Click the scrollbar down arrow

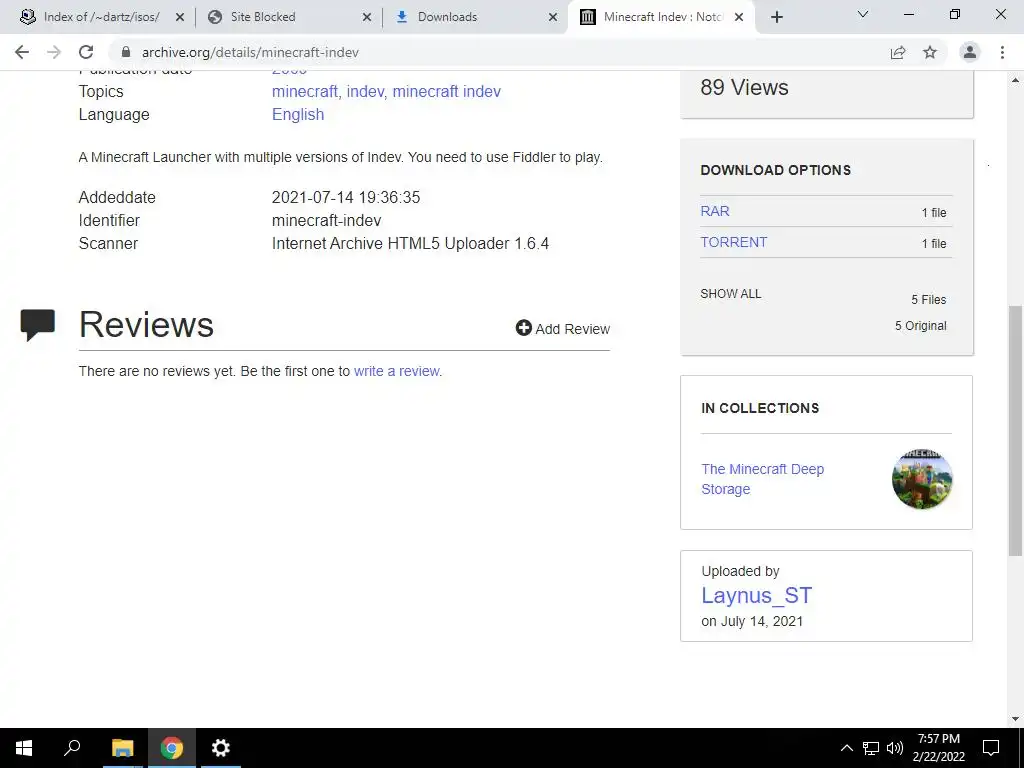pos(1015,719)
